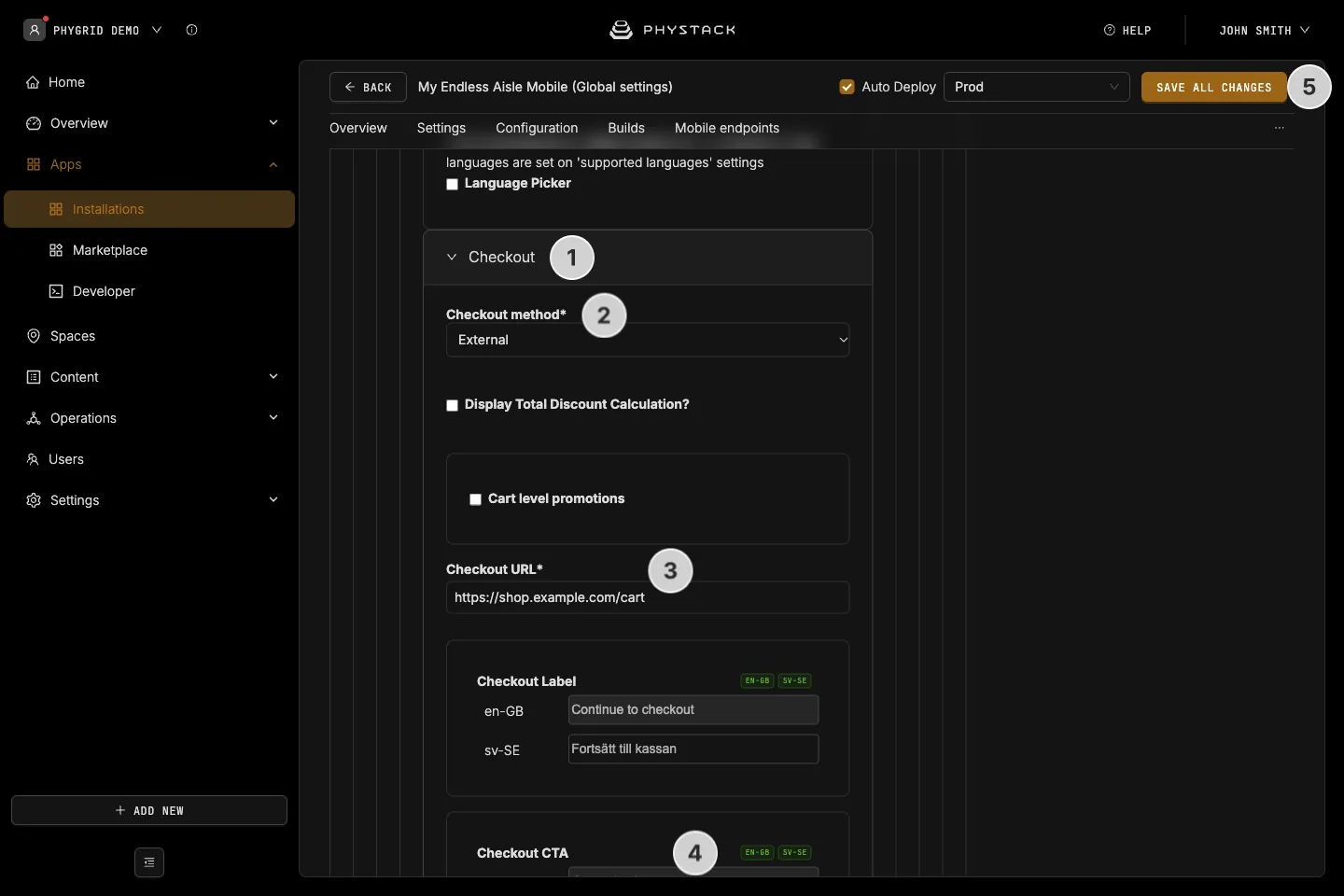This screenshot has width=1344, height=896.
Task: Click the Users icon in sidebar
Action: [x=33, y=459]
